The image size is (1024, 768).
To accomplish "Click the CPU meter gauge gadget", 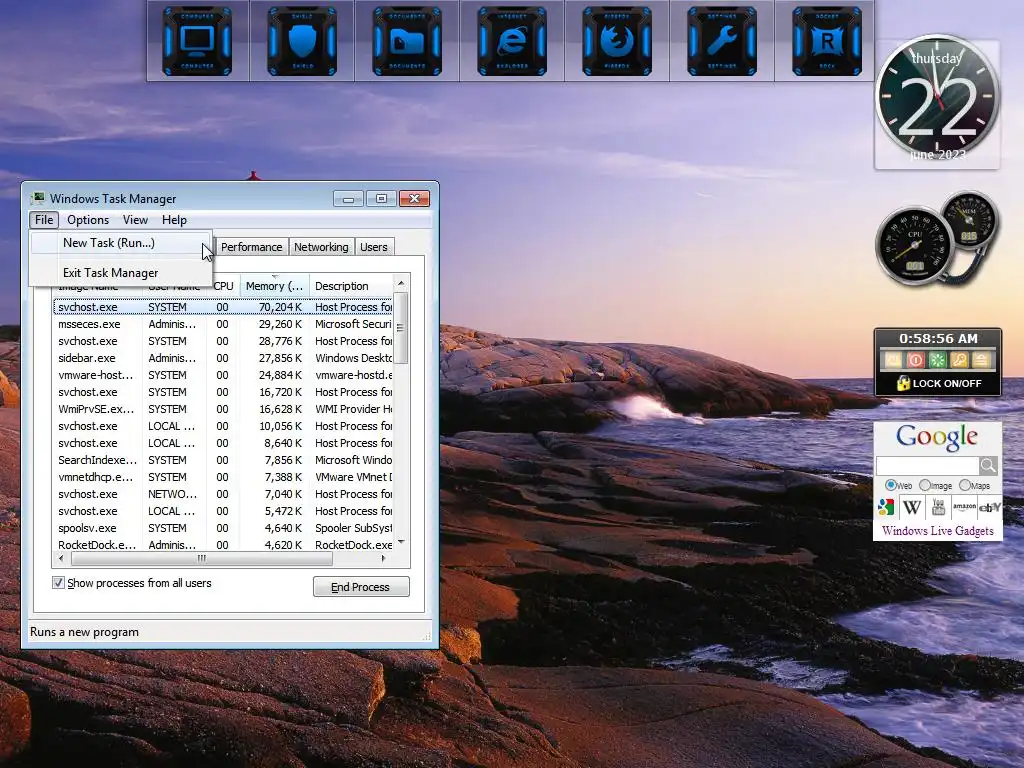I will pyautogui.click(x=914, y=246).
